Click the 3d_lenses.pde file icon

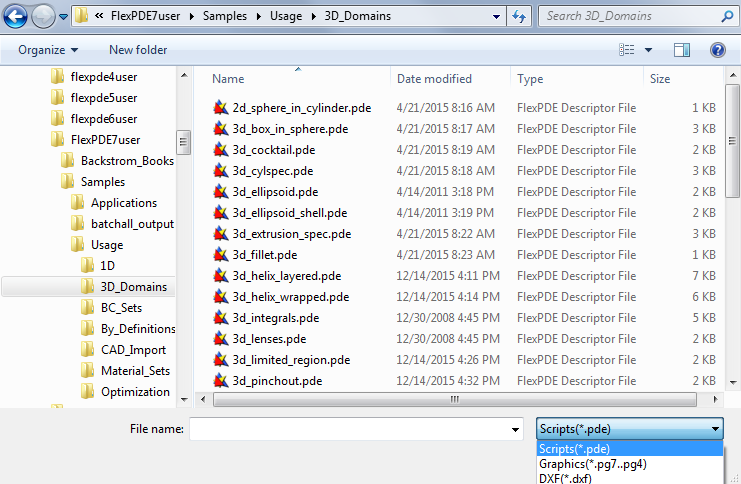coord(221,339)
